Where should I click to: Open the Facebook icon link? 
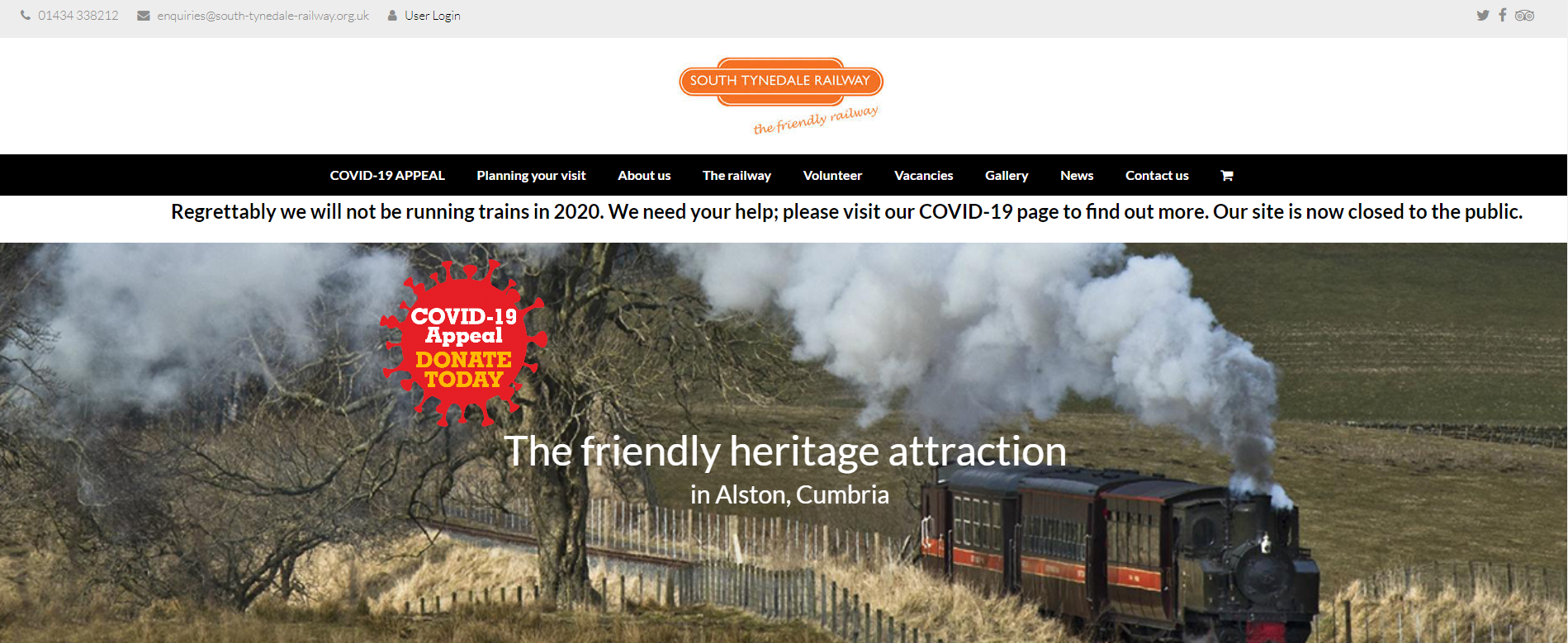pos(1503,15)
